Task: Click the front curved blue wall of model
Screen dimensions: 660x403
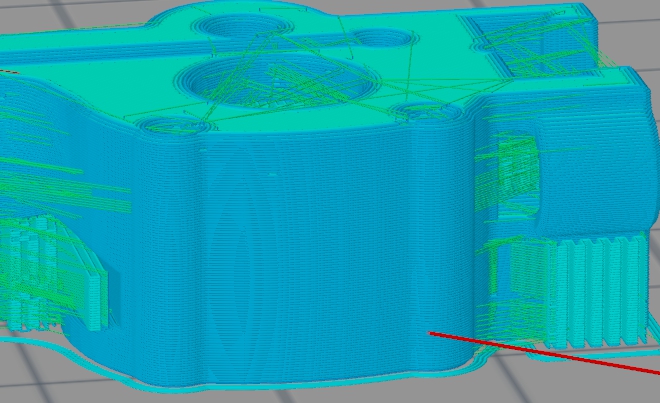Action: [300, 260]
